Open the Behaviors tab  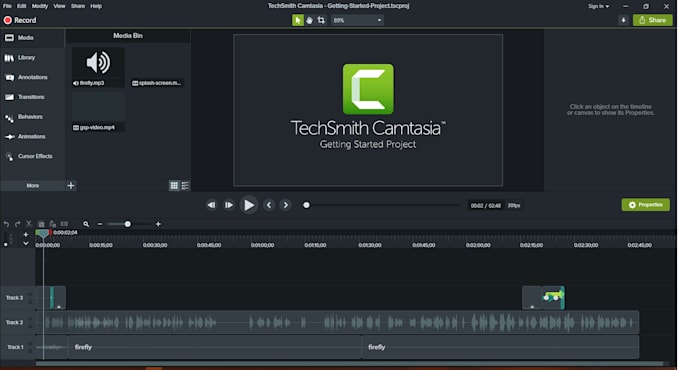pos(33,117)
